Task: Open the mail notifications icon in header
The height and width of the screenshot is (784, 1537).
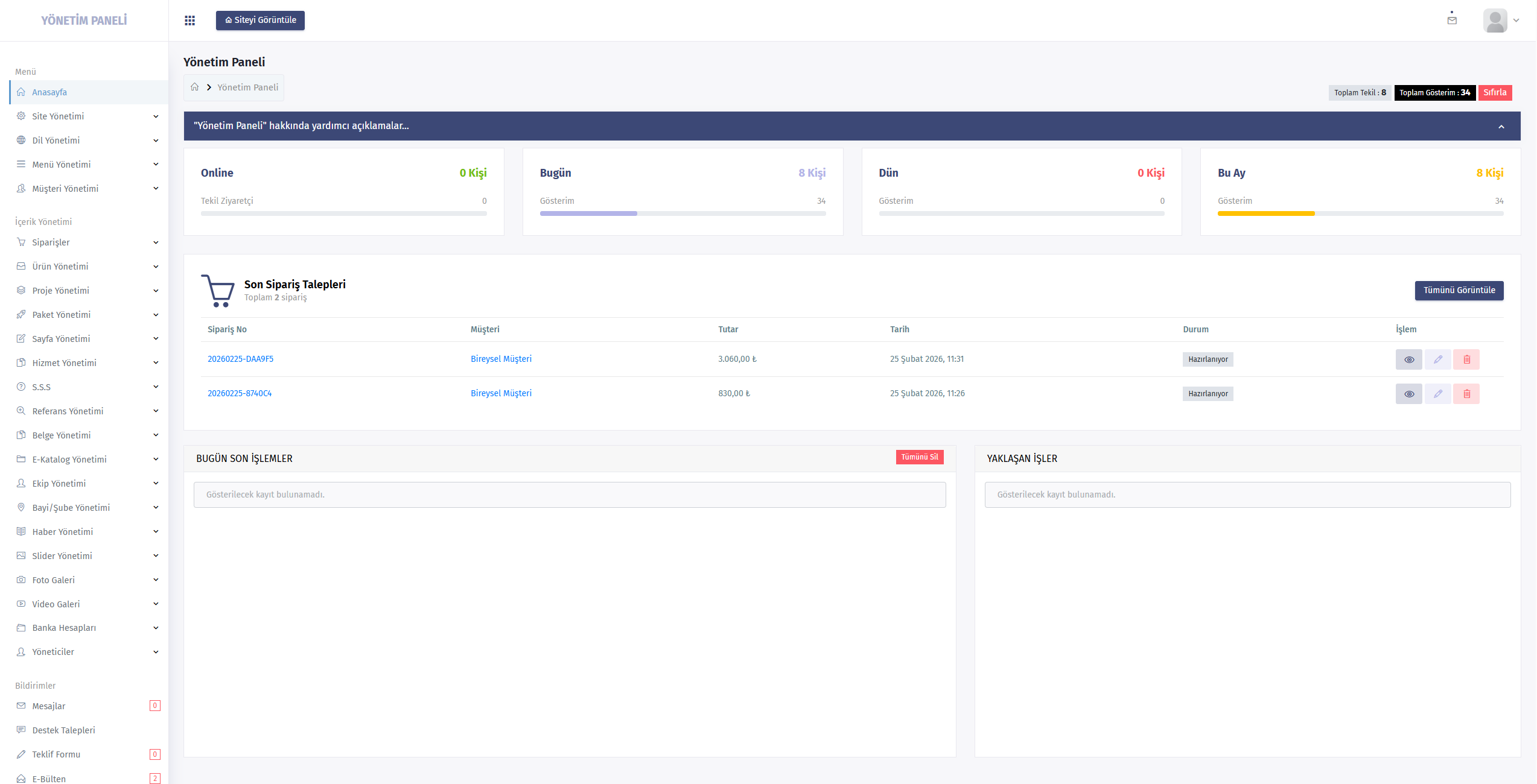Action: [1451, 20]
